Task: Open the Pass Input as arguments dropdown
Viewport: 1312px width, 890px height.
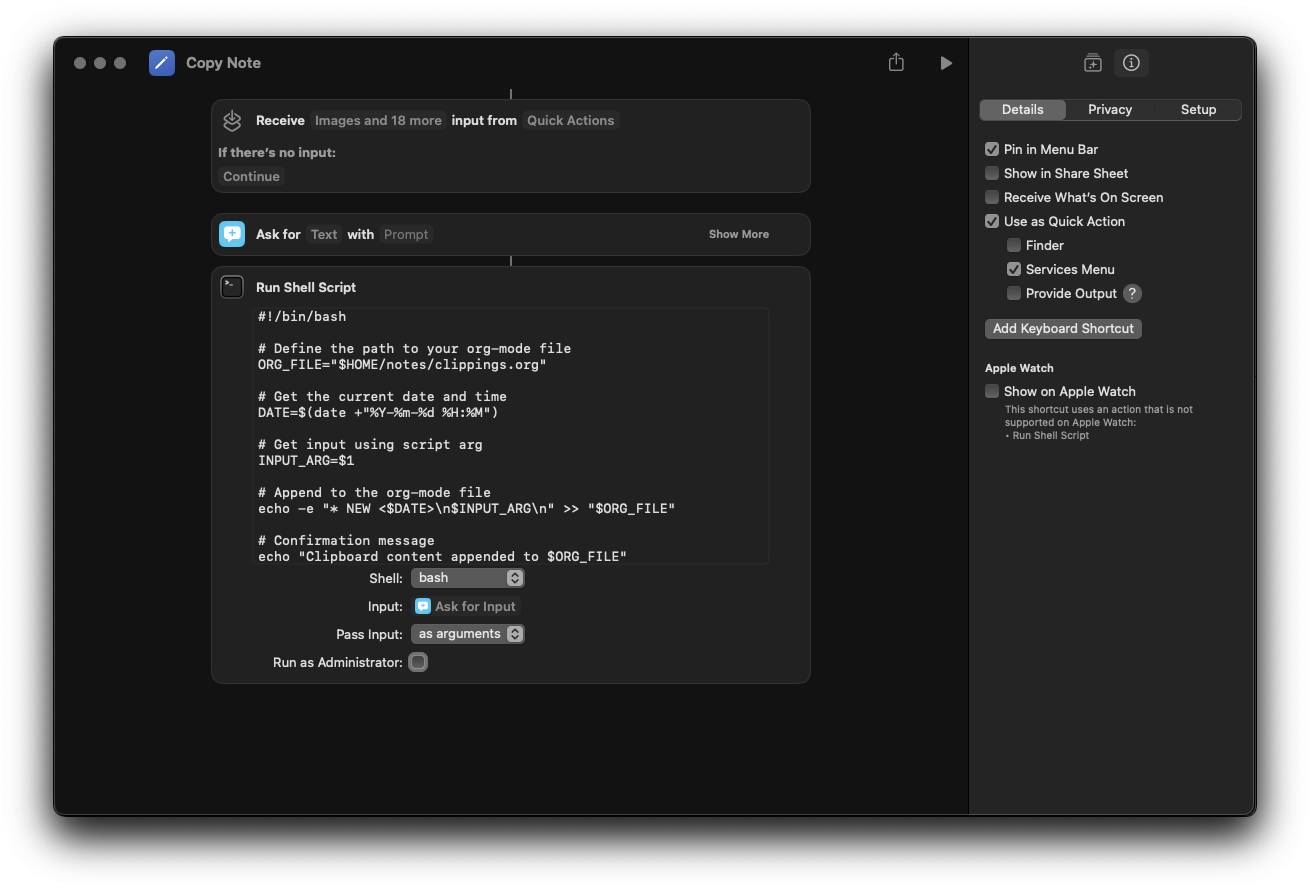Action: click(468, 634)
